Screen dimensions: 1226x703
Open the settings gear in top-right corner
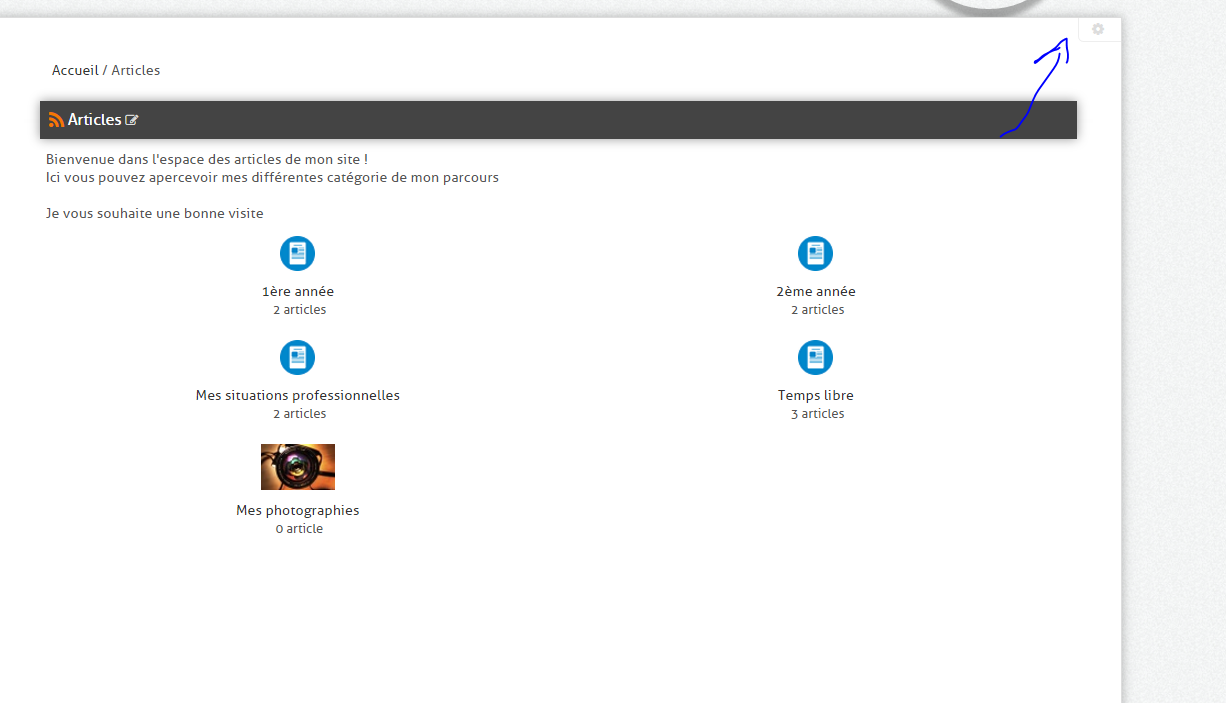point(1098,29)
